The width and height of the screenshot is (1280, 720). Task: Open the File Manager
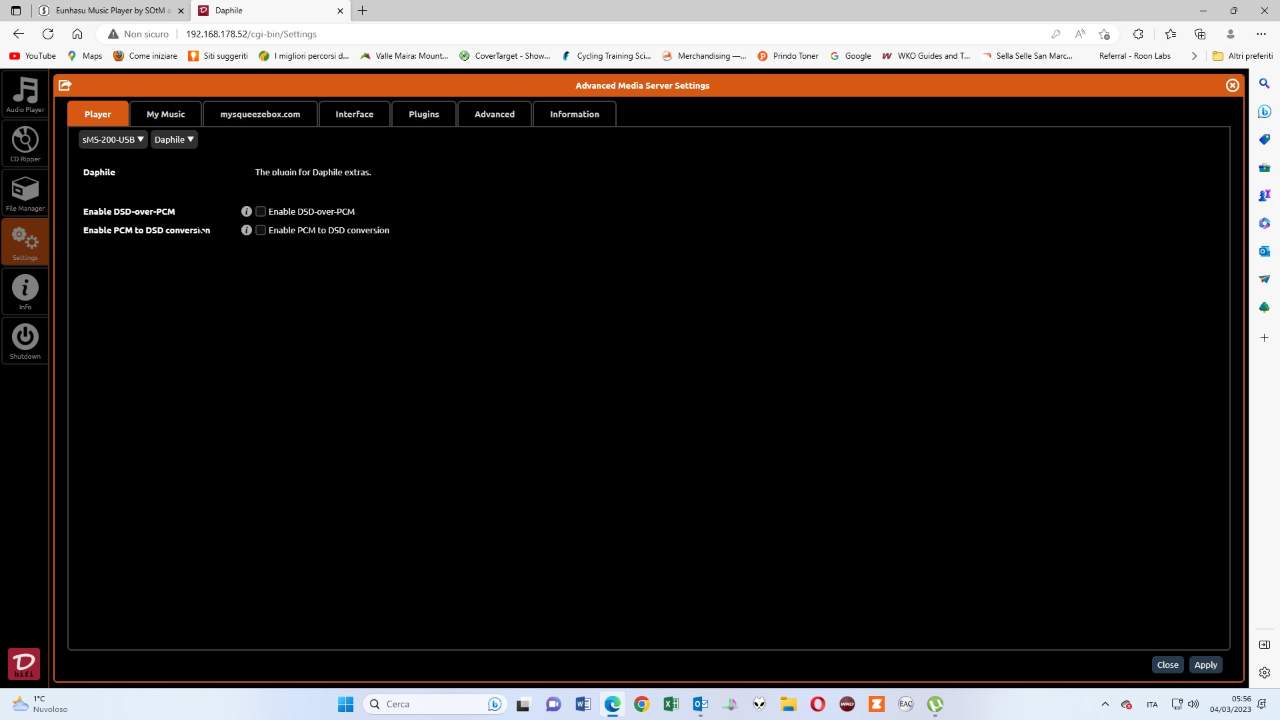click(x=25, y=192)
